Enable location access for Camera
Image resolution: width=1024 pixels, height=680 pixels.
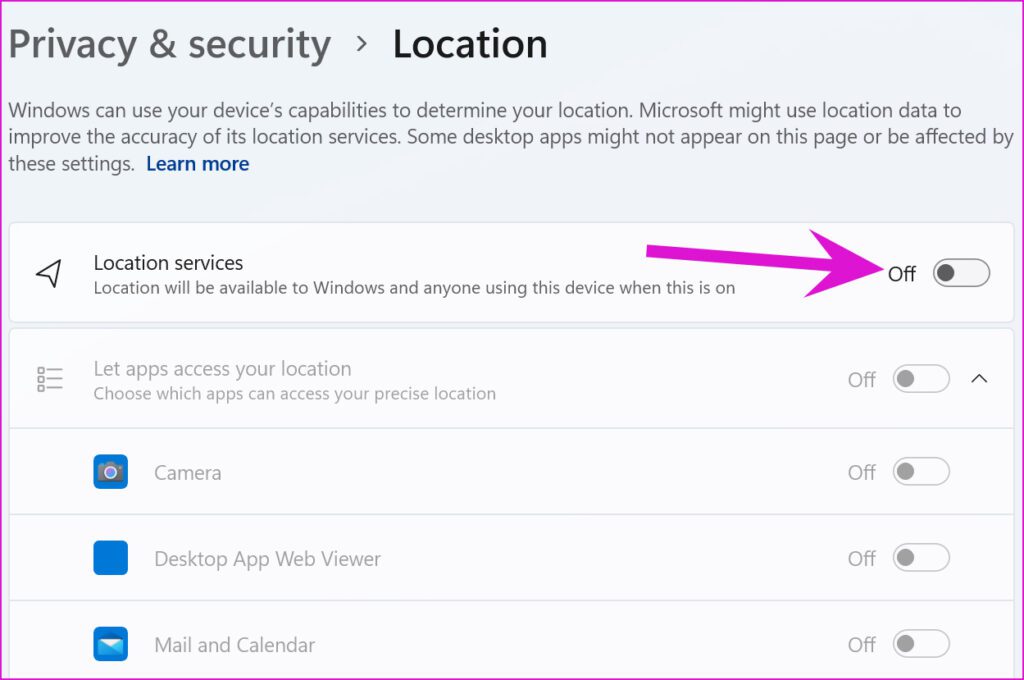pyautogui.click(x=920, y=471)
